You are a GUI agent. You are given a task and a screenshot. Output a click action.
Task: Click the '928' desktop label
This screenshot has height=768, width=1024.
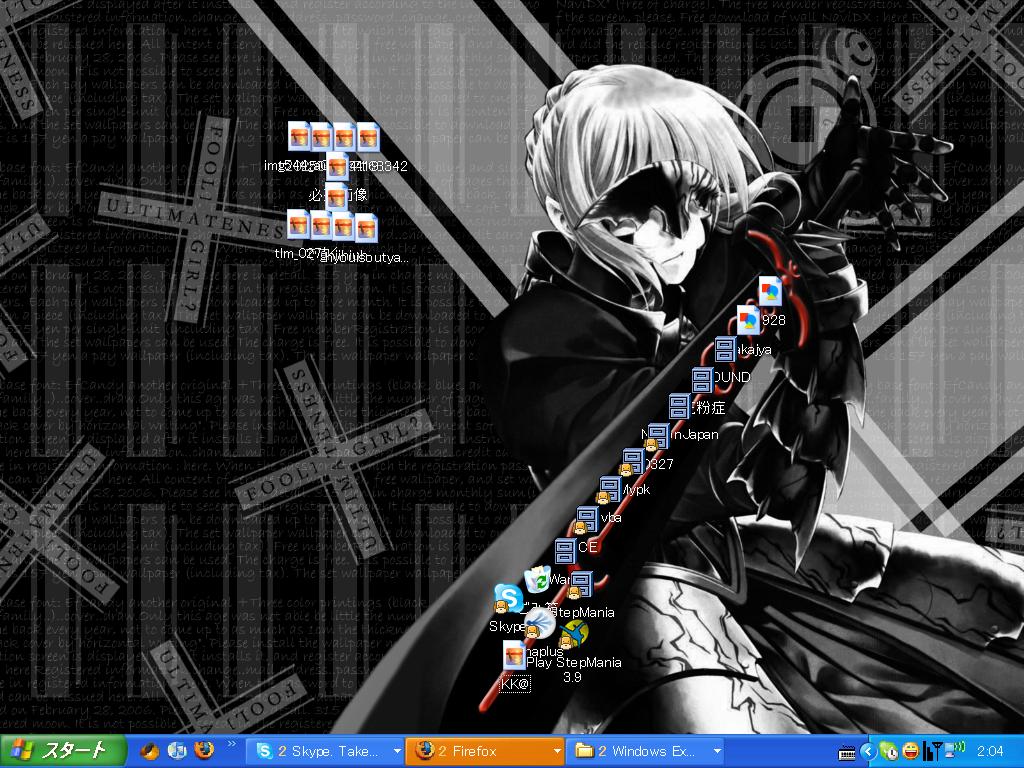(x=774, y=320)
